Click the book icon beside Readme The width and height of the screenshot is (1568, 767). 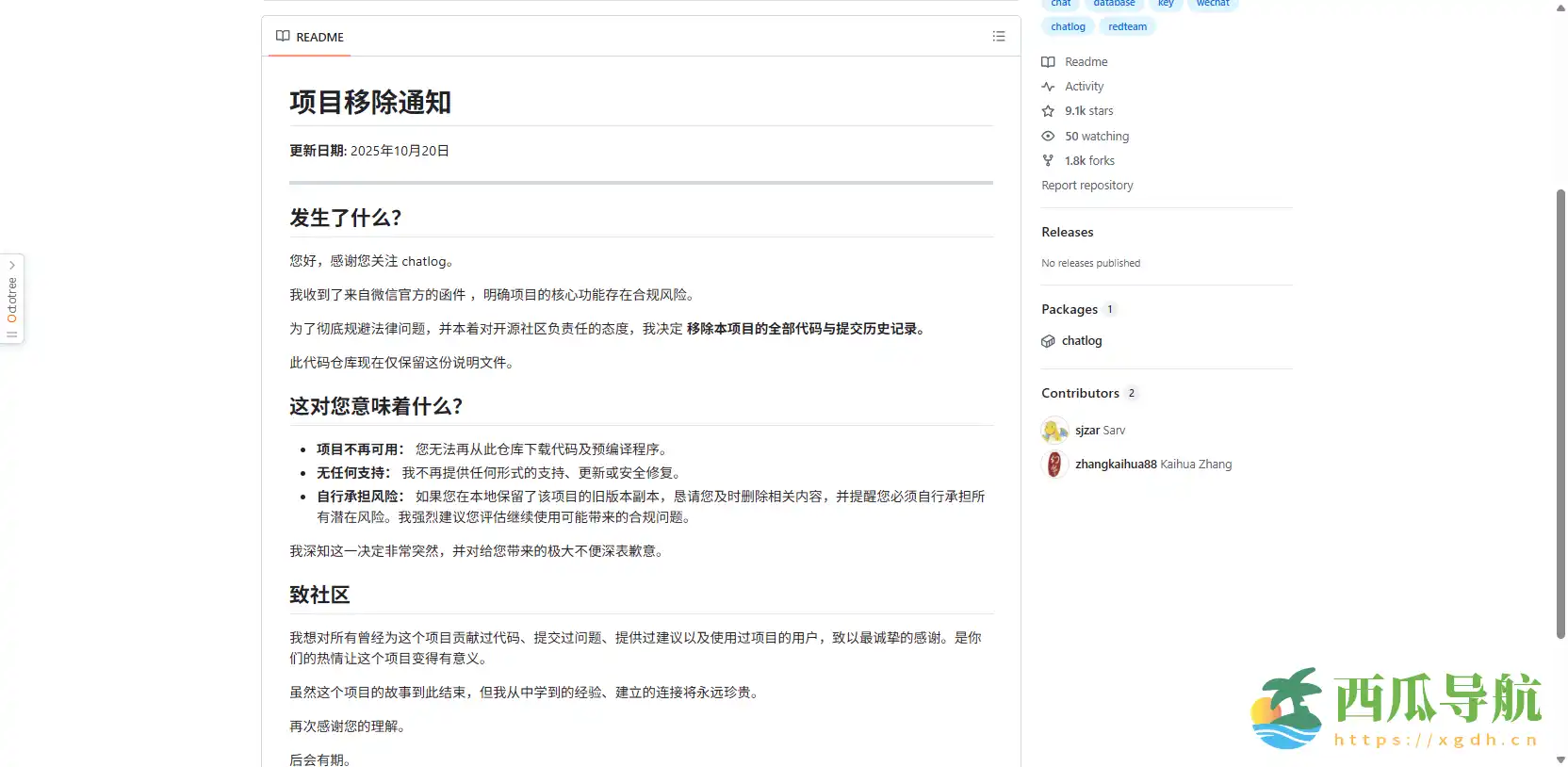tap(1048, 62)
